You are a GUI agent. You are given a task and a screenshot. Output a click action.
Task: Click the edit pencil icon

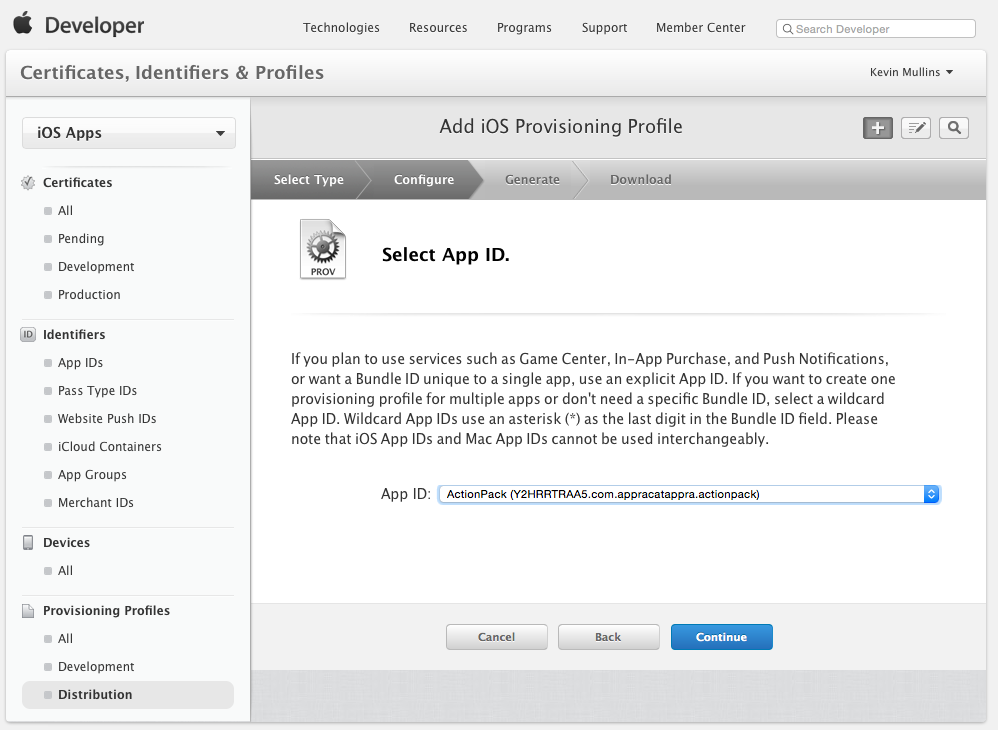pyautogui.click(x=916, y=128)
